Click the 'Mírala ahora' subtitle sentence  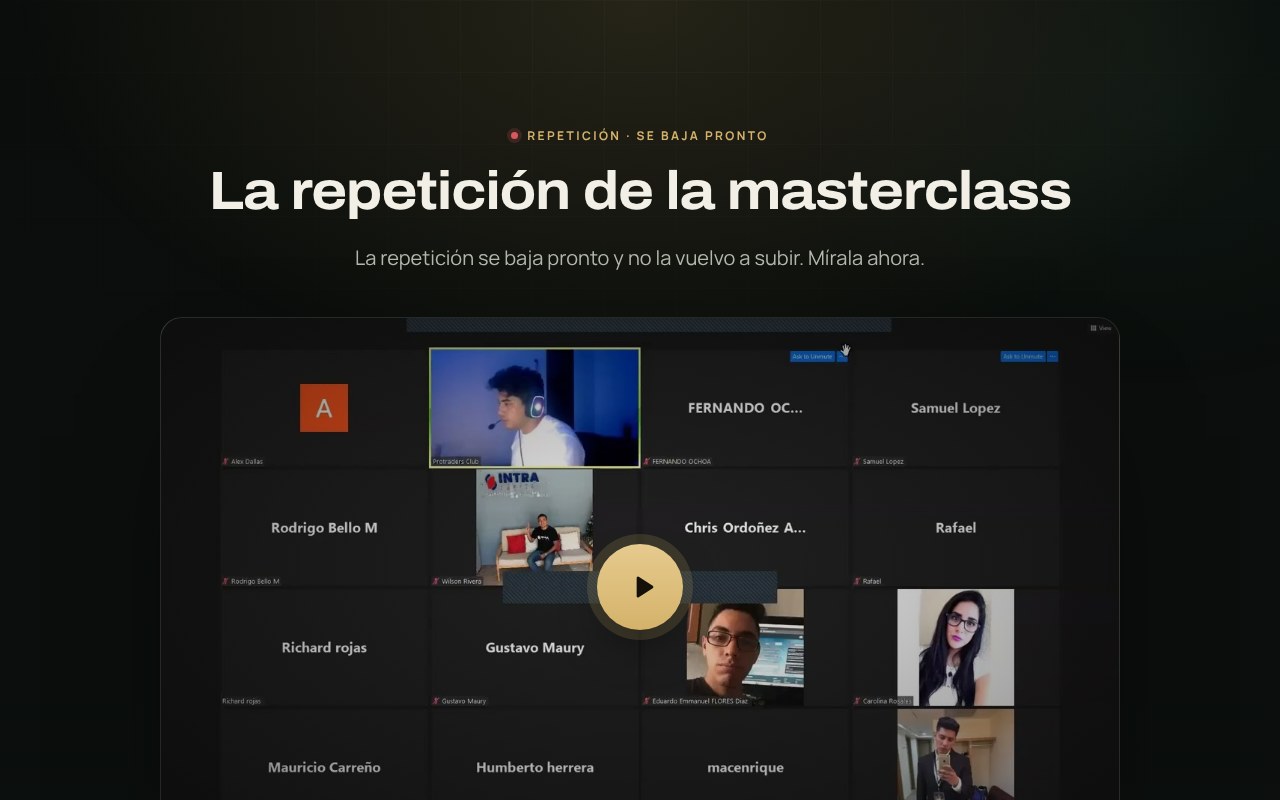coord(866,258)
